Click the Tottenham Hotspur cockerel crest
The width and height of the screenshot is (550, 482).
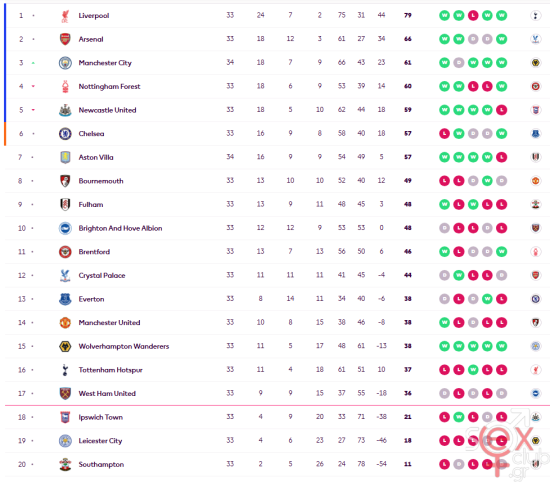(x=65, y=370)
